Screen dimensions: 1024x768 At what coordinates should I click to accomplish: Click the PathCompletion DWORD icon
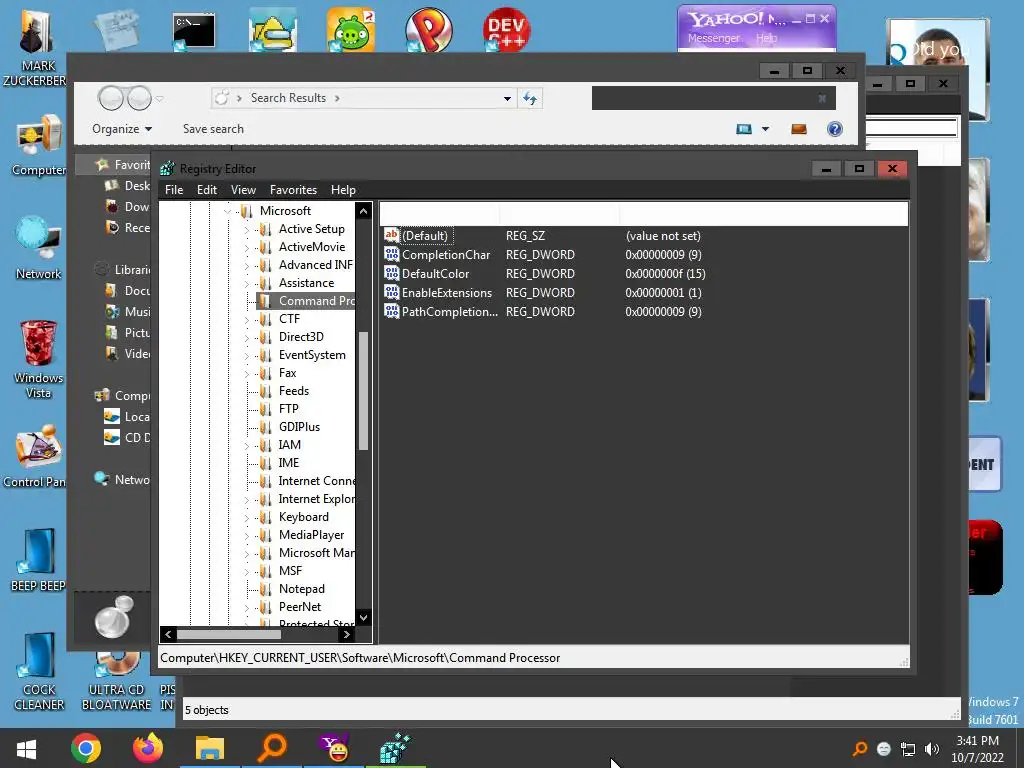coord(391,311)
